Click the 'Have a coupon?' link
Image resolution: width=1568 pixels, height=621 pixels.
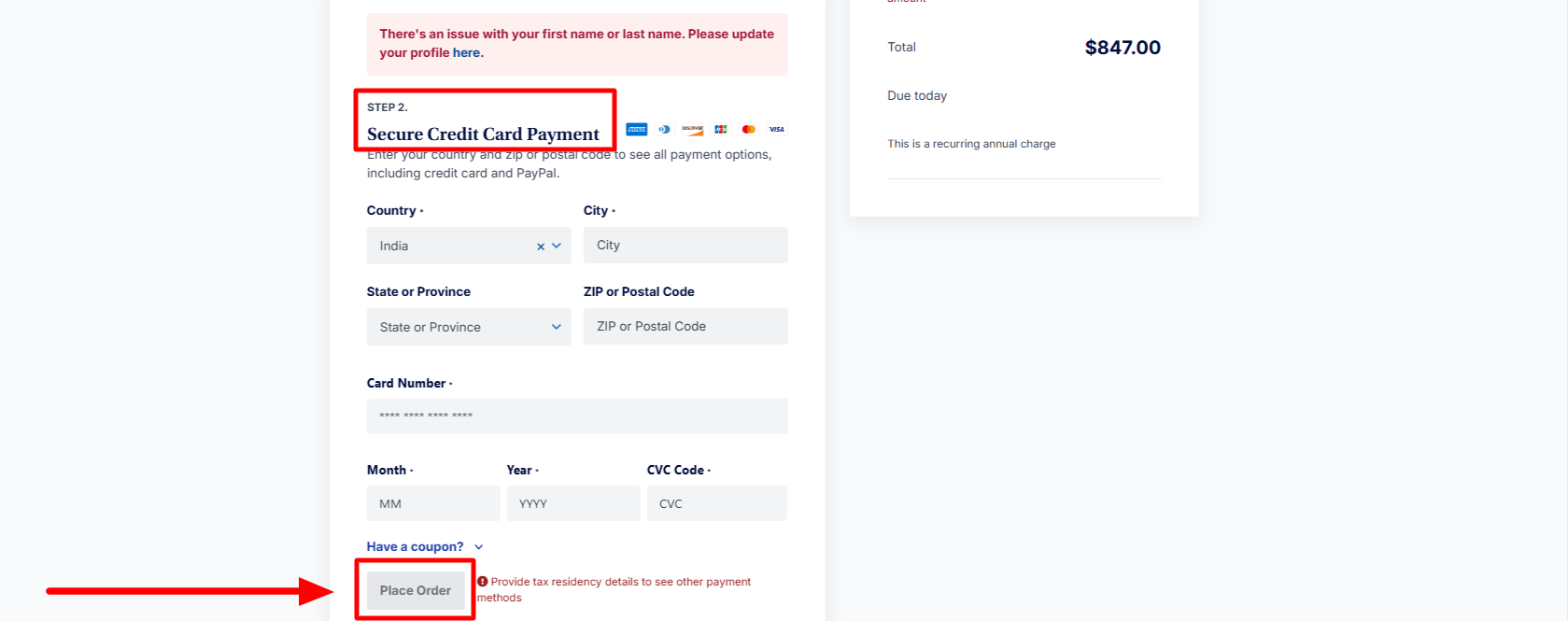tap(415, 547)
